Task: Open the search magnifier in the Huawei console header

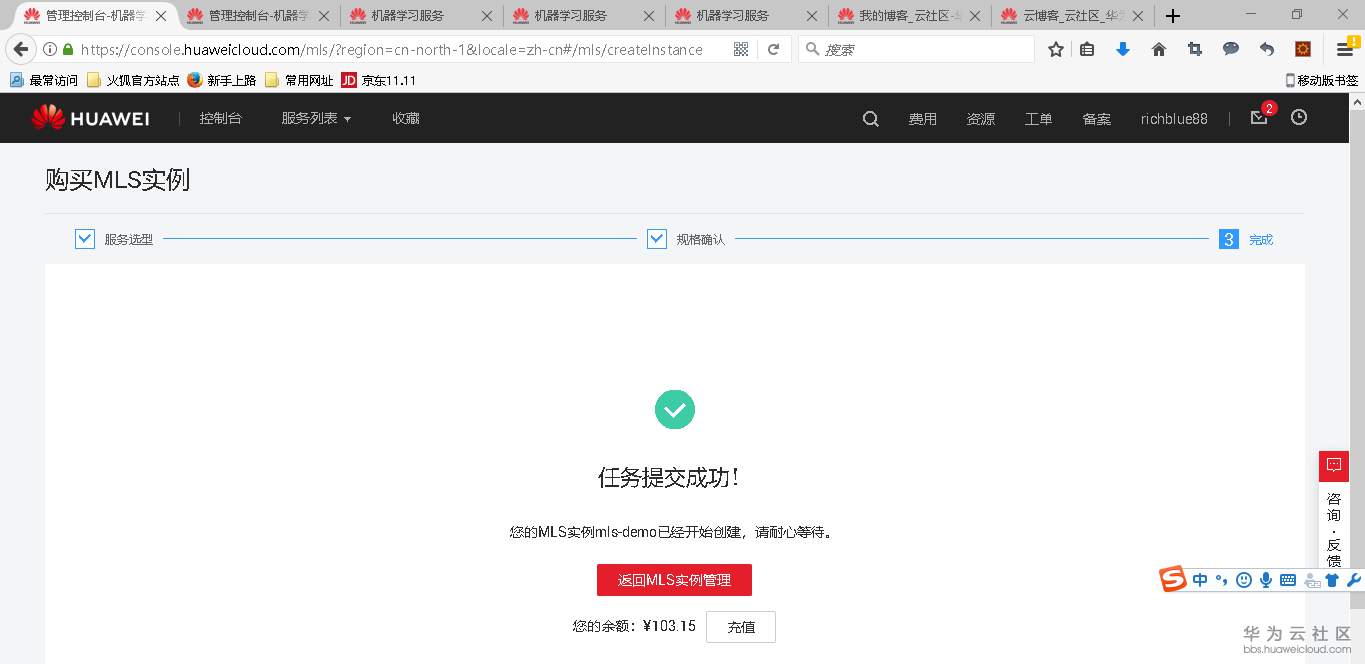Action: 869,118
